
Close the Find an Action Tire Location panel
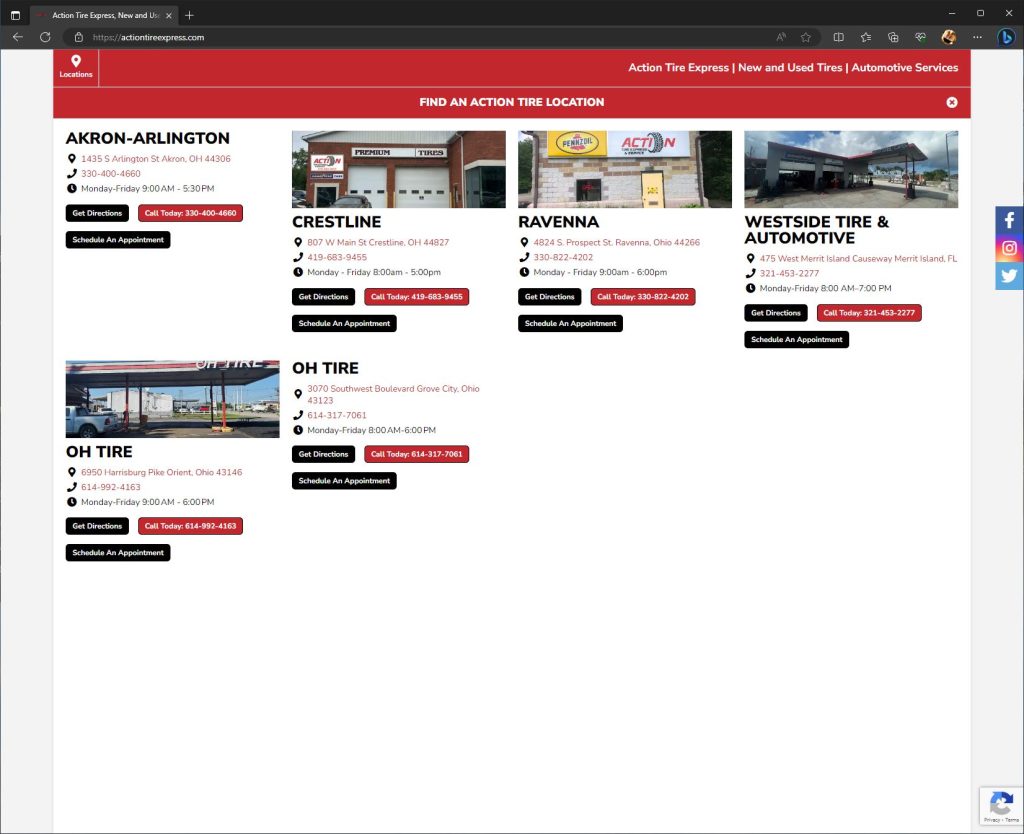[x=951, y=102]
